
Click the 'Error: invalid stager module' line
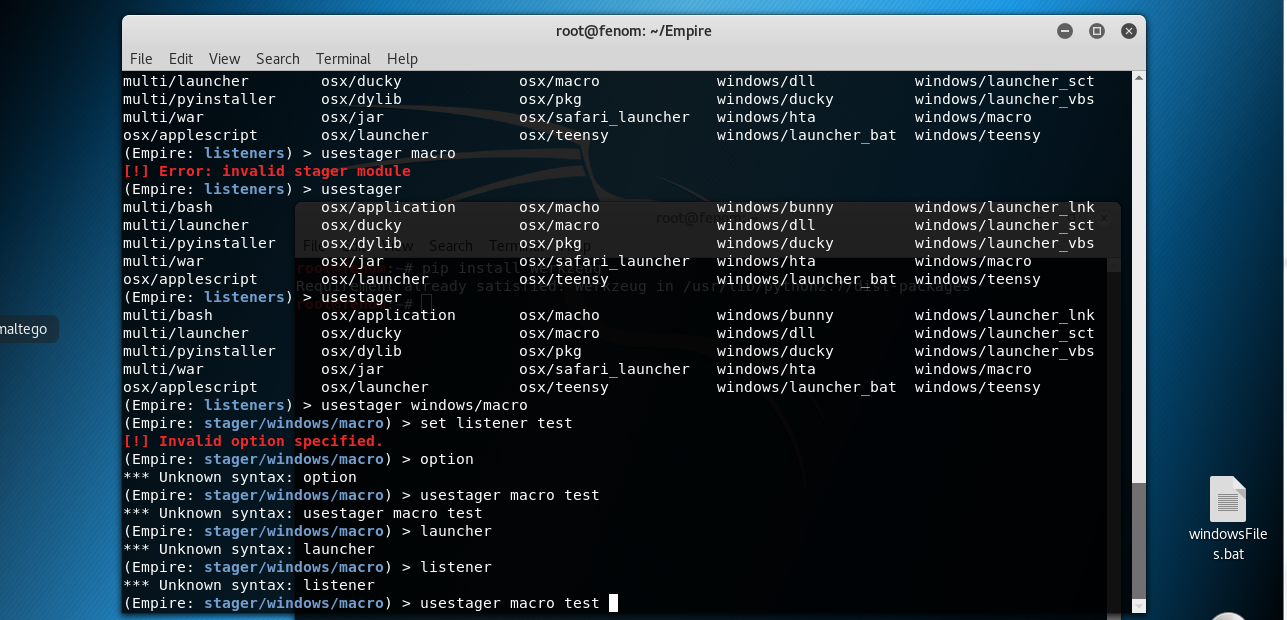pos(267,171)
